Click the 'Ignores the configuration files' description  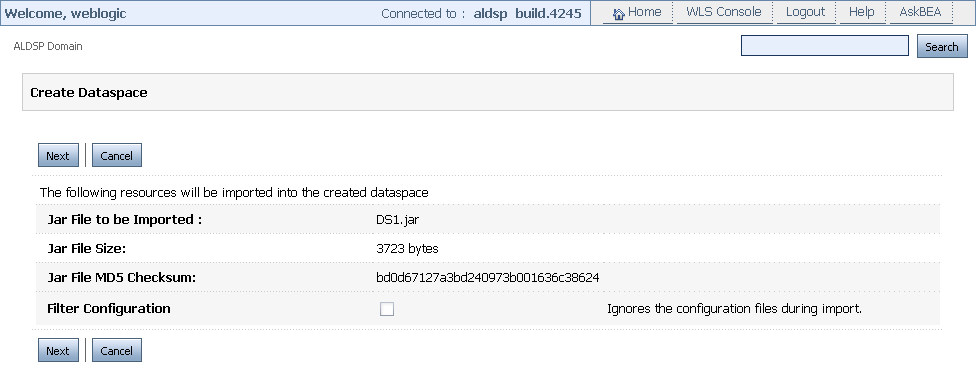pos(734,308)
